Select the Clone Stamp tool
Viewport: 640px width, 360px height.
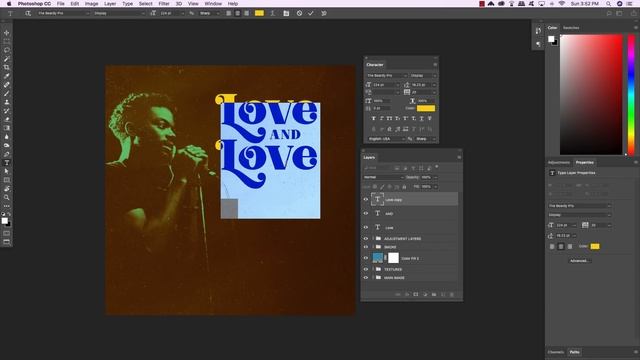tap(7, 102)
